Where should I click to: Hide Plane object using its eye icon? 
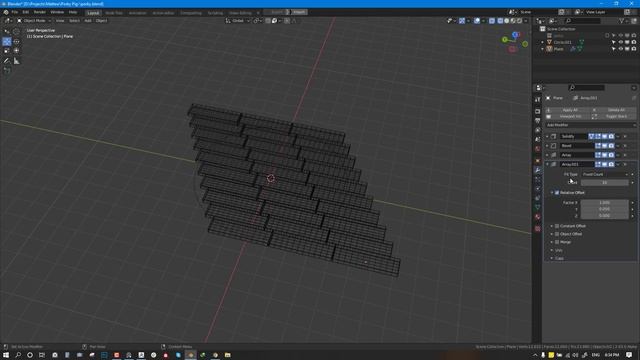tap(620, 49)
